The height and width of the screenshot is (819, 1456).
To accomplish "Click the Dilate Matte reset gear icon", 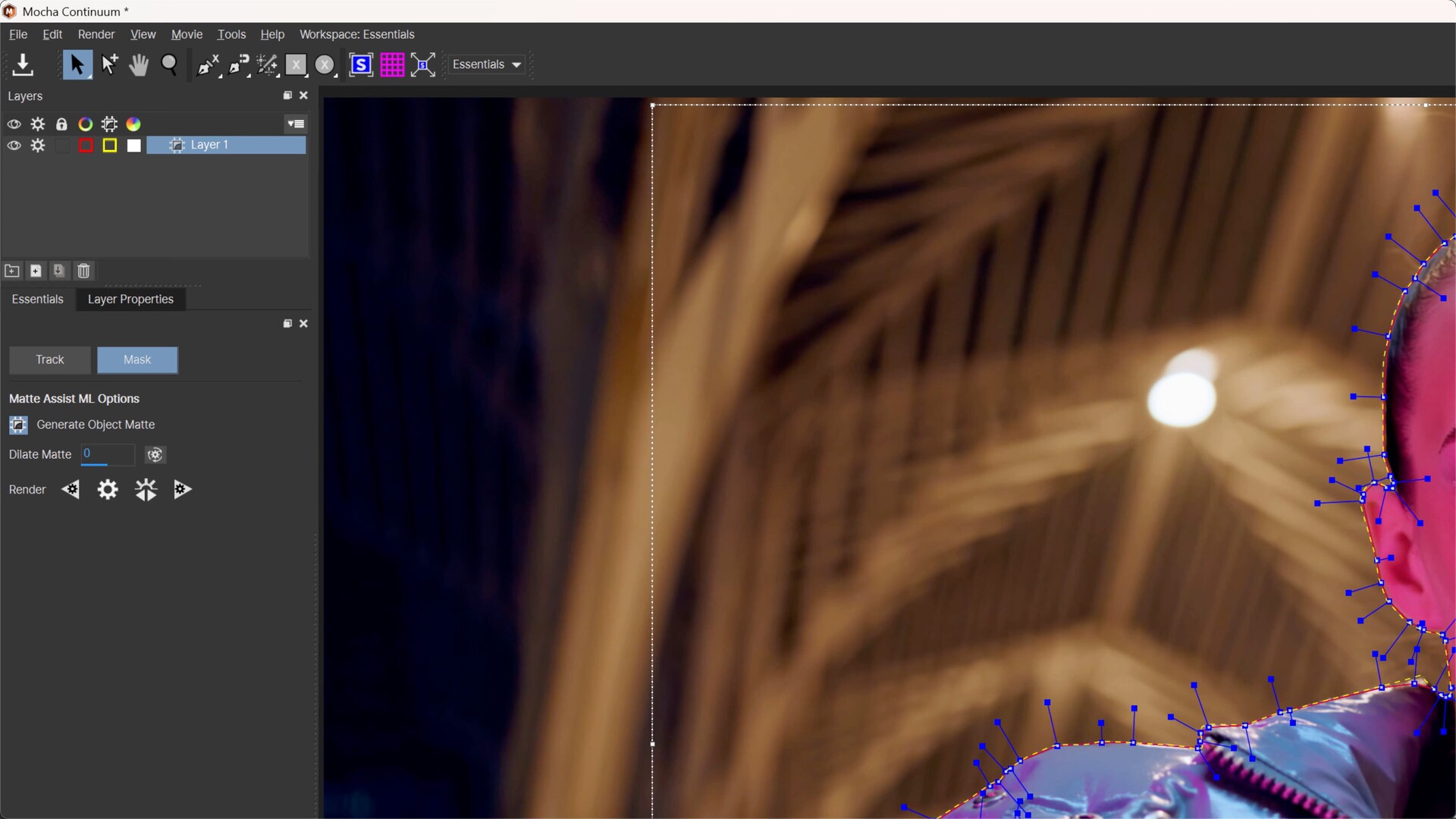I will click(155, 454).
